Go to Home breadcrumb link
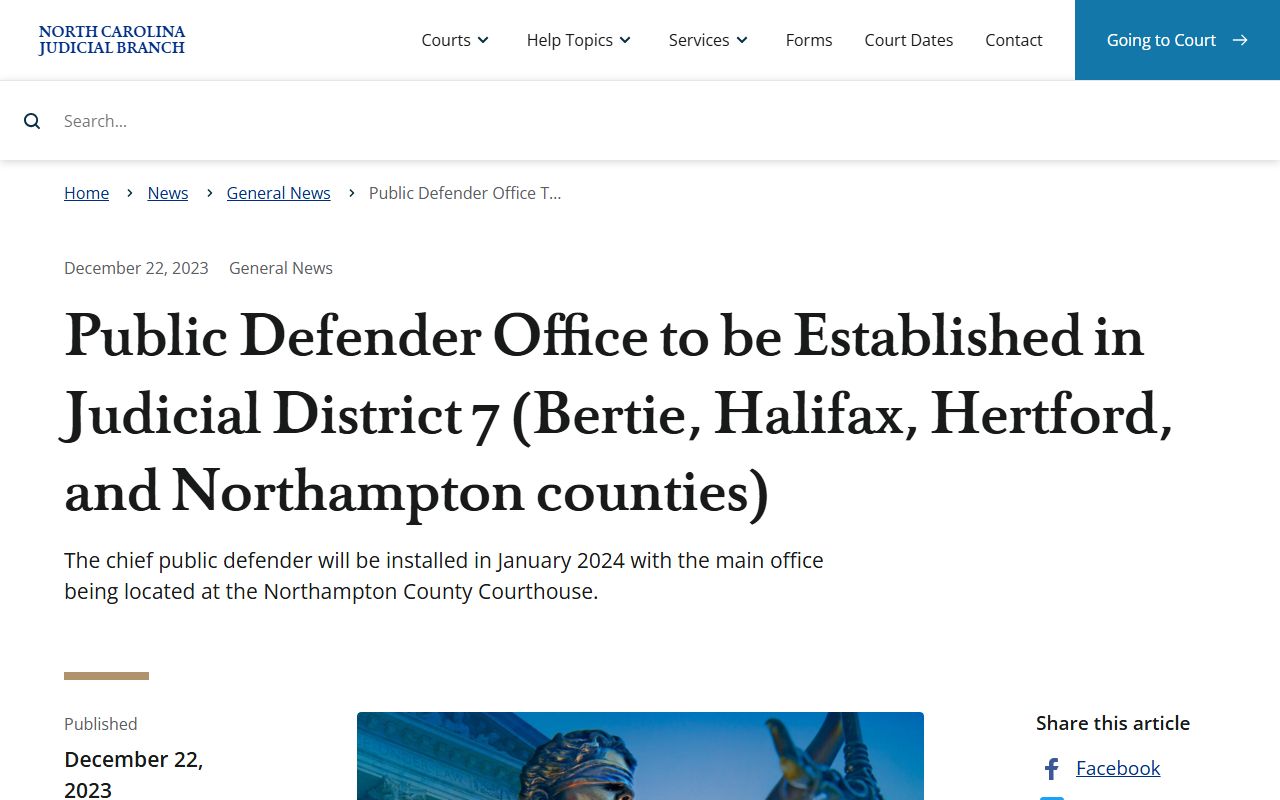 [x=87, y=193]
